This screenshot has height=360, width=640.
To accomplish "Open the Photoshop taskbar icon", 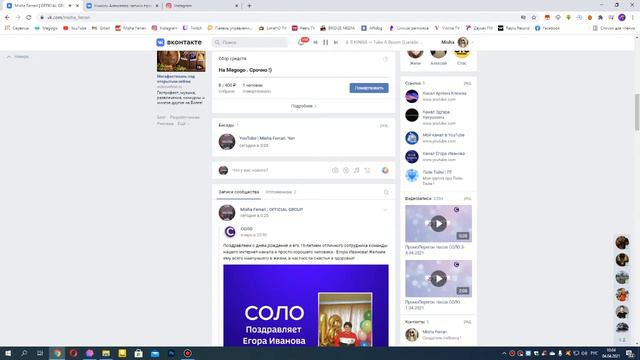I will [171, 353].
